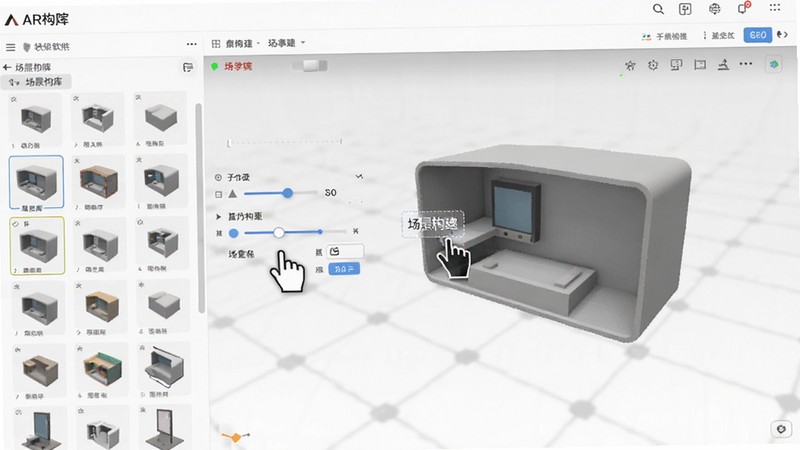Image resolution: width=800 pixels, height=450 pixels.
Task: Collapse the section using the chevron above the 30 slider
Action: click(x=359, y=176)
